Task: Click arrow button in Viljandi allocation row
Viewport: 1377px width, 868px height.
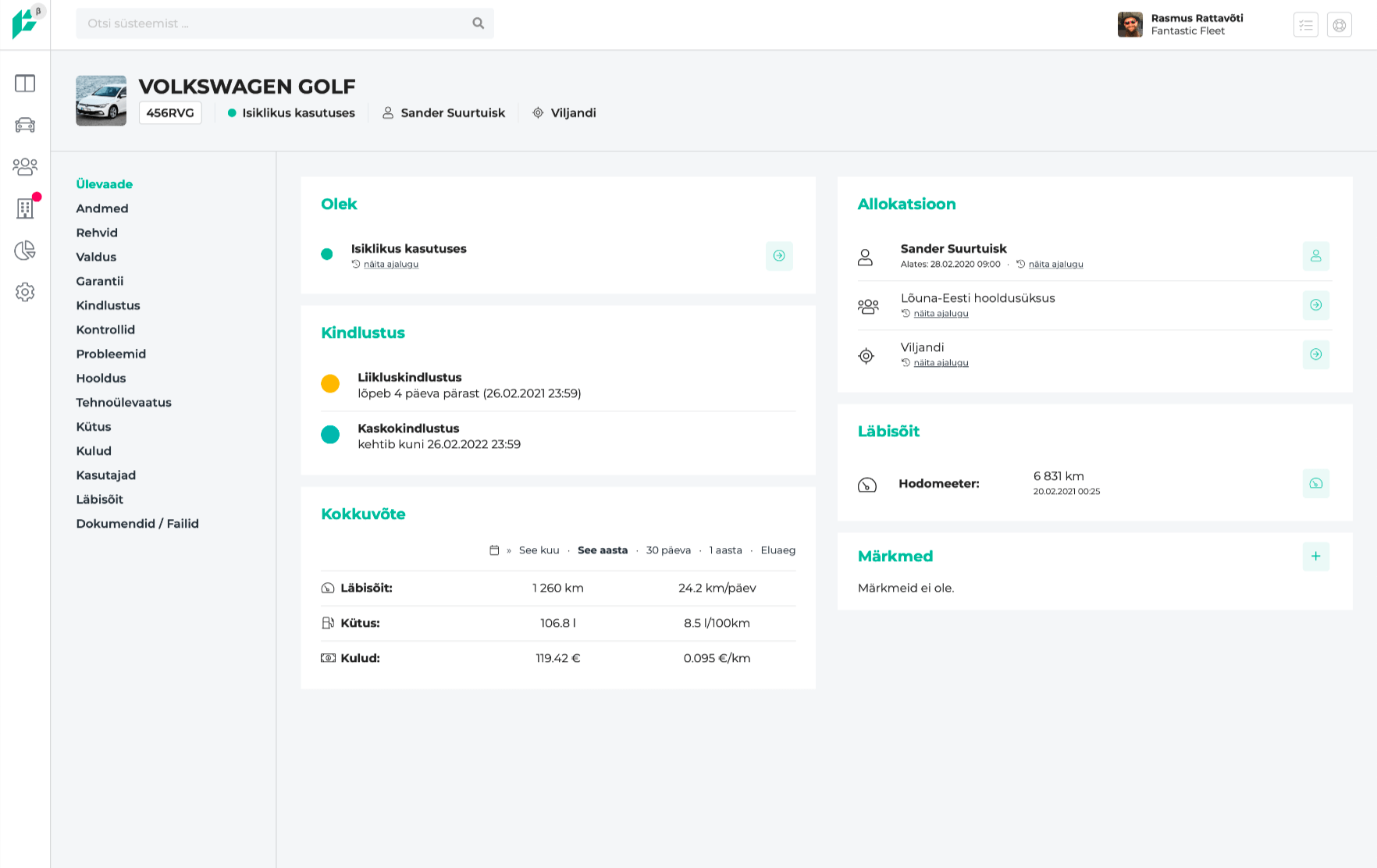Action: click(1315, 354)
